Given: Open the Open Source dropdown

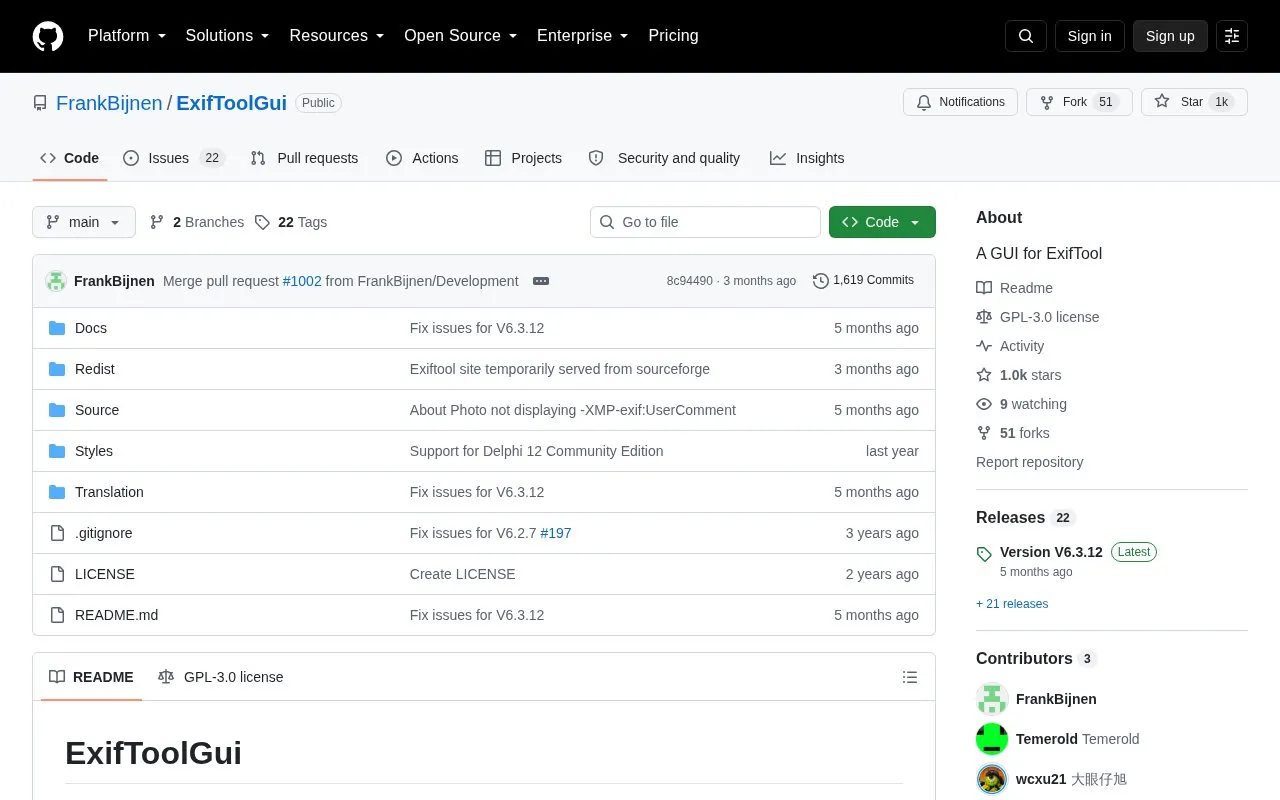Looking at the screenshot, I should pos(461,35).
